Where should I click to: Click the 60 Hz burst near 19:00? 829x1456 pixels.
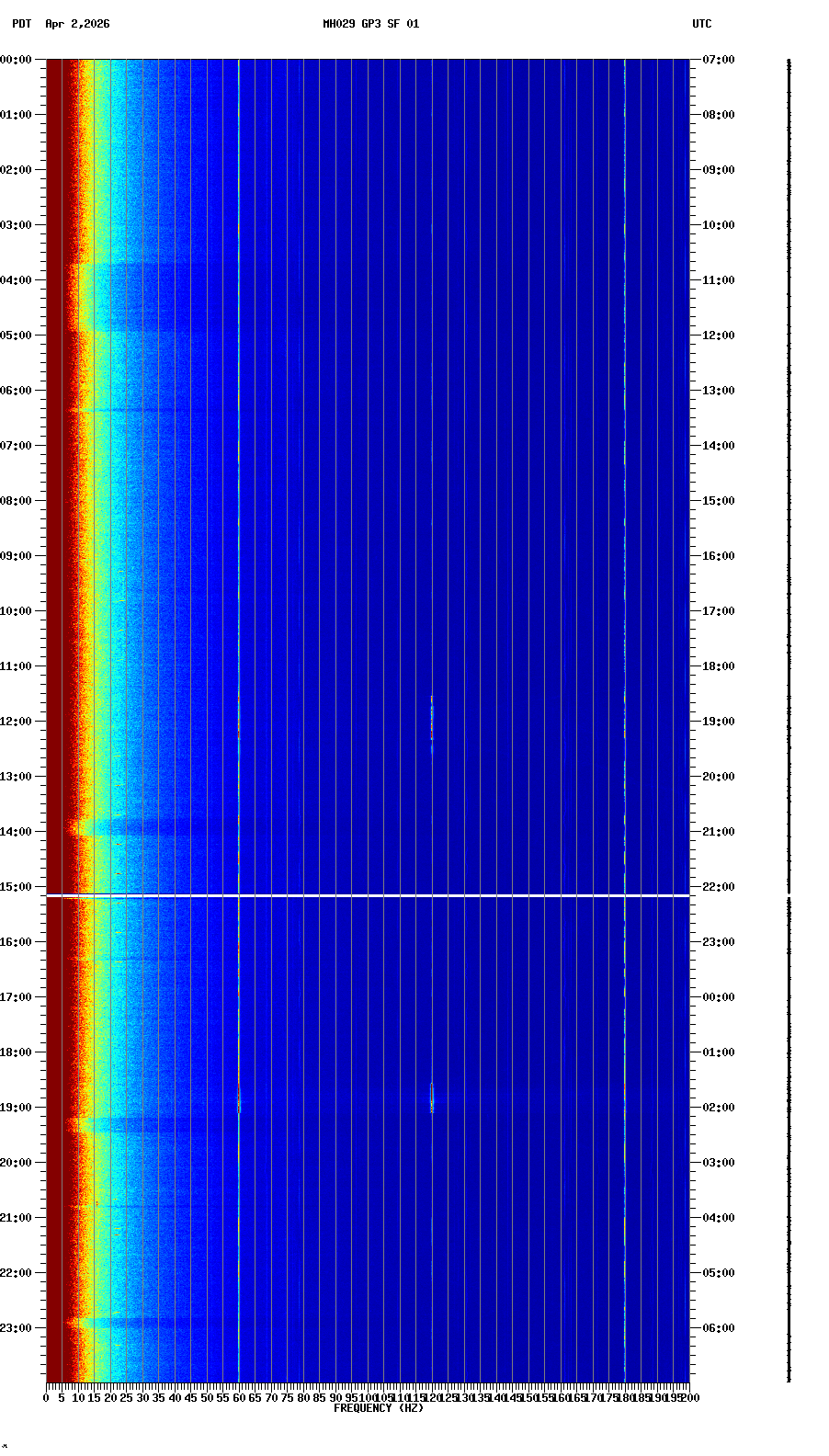[x=239, y=1098]
